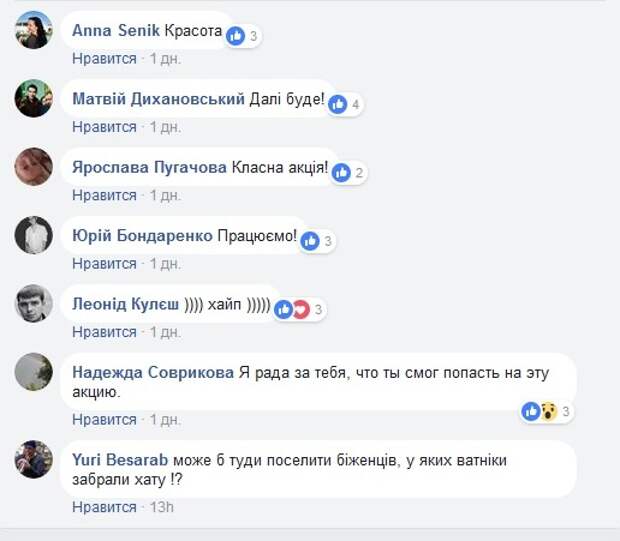Open Матвій Дихановський's profile name link
The image size is (620, 541).
click(159, 98)
